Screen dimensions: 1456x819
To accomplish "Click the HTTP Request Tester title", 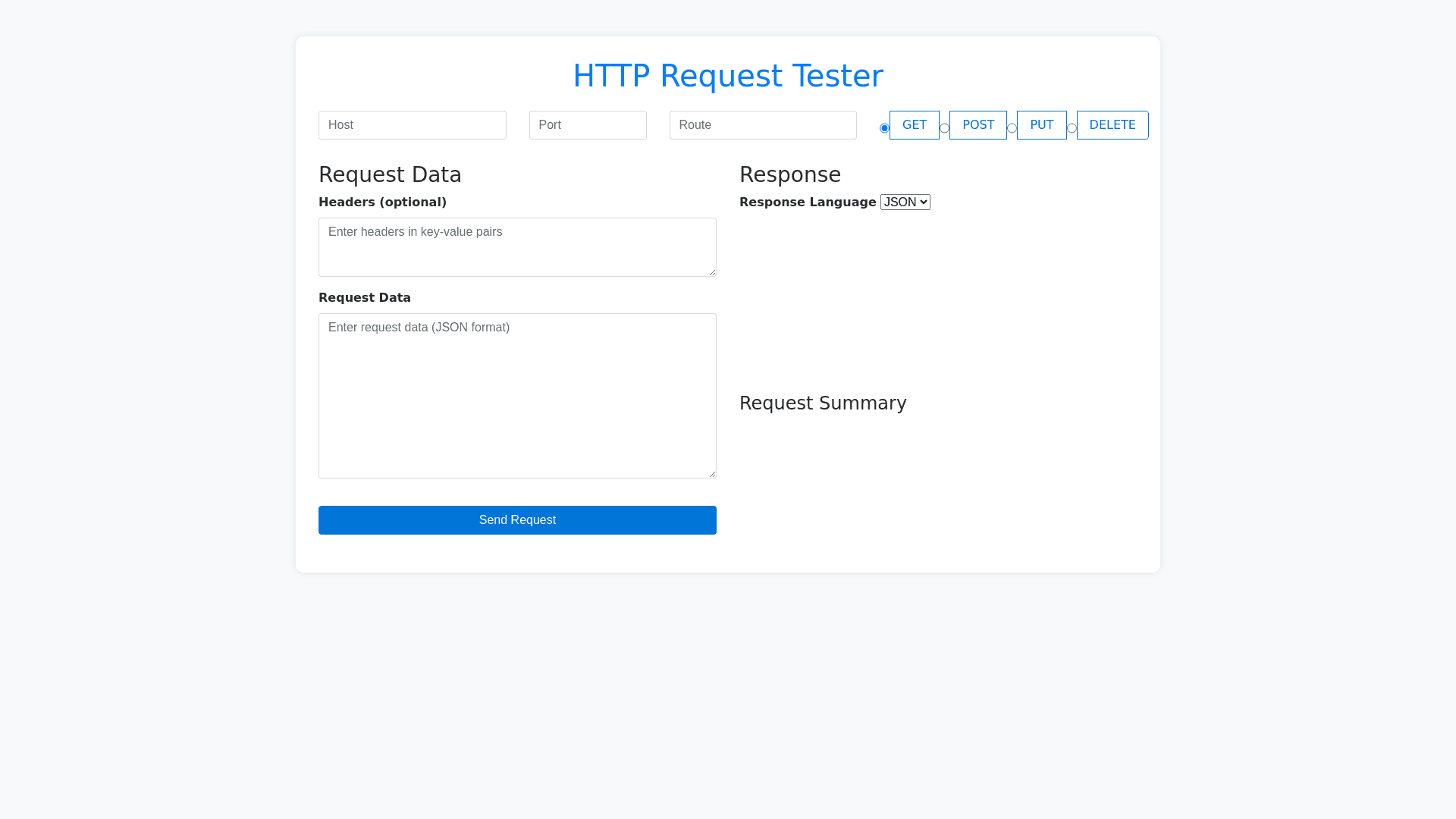I will [727, 76].
